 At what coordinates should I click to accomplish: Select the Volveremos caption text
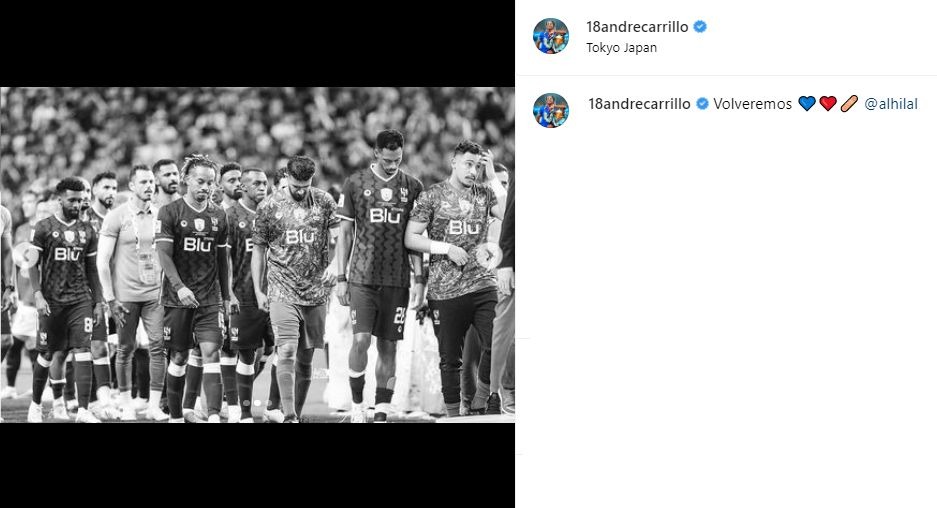click(x=752, y=104)
